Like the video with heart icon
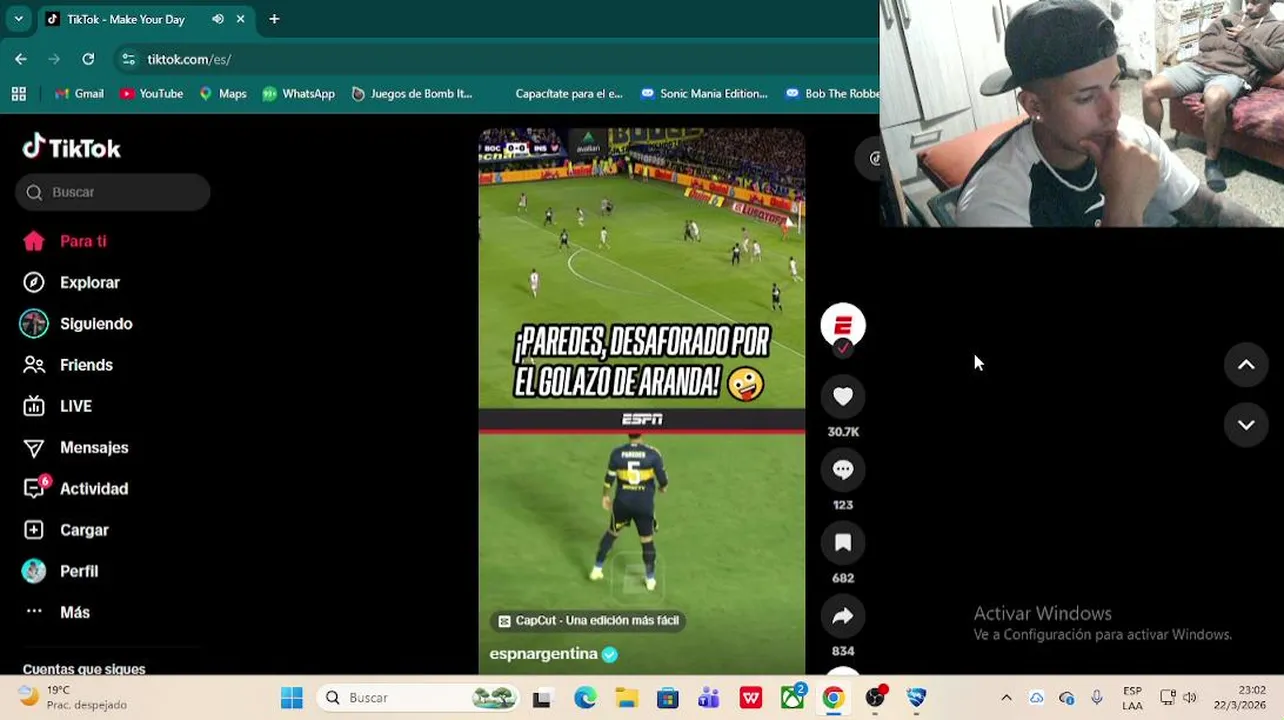Viewport: 1284px width, 720px height. point(843,396)
